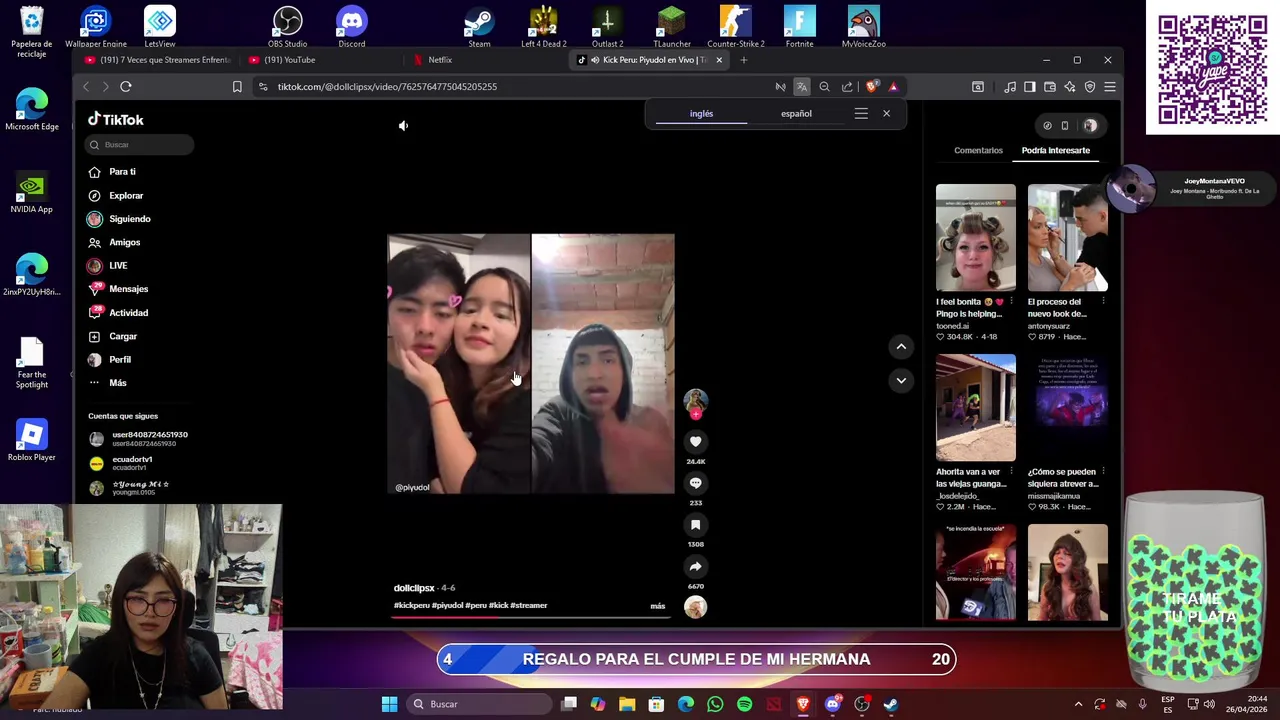Viewport: 1280px width, 720px height.
Task: Toggle the browser sidebar panel
Action: (x=1030, y=87)
